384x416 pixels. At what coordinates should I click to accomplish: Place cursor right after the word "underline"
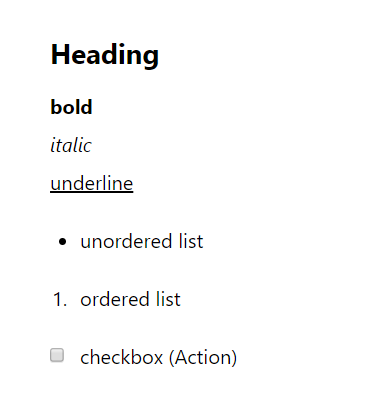pyautogui.click(x=134, y=184)
